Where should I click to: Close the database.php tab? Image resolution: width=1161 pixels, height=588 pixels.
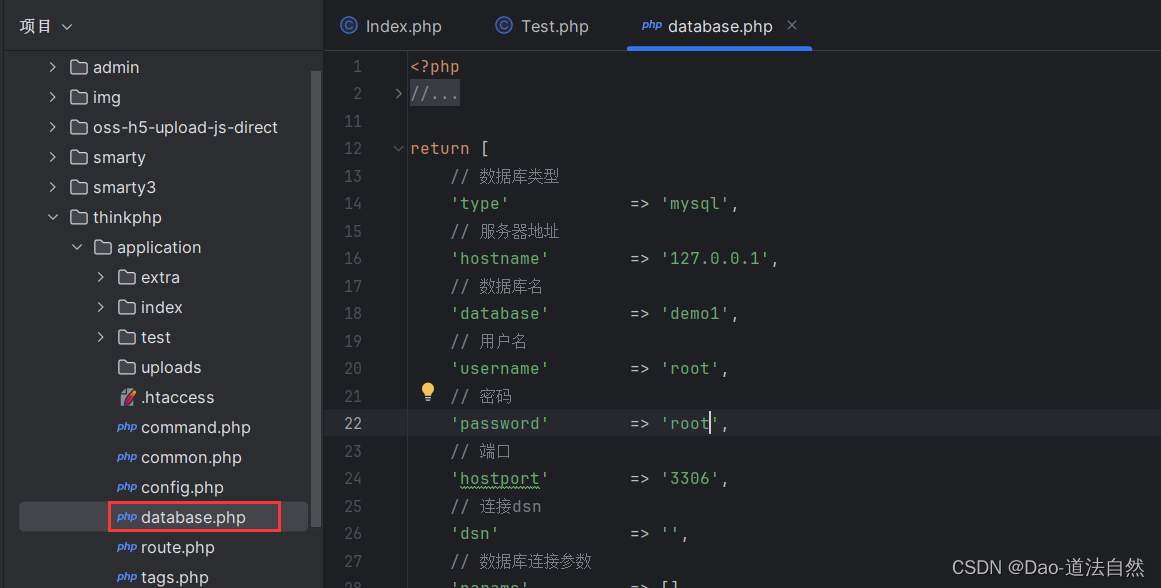pyautogui.click(x=791, y=26)
